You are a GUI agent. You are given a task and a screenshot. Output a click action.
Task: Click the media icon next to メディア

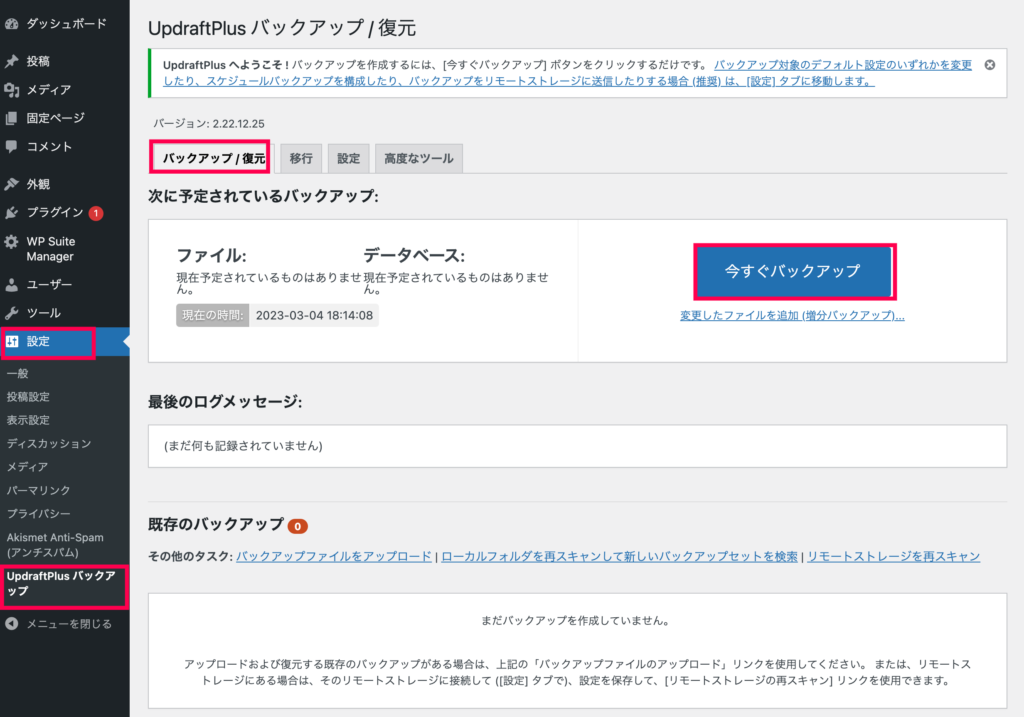click(12, 89)
